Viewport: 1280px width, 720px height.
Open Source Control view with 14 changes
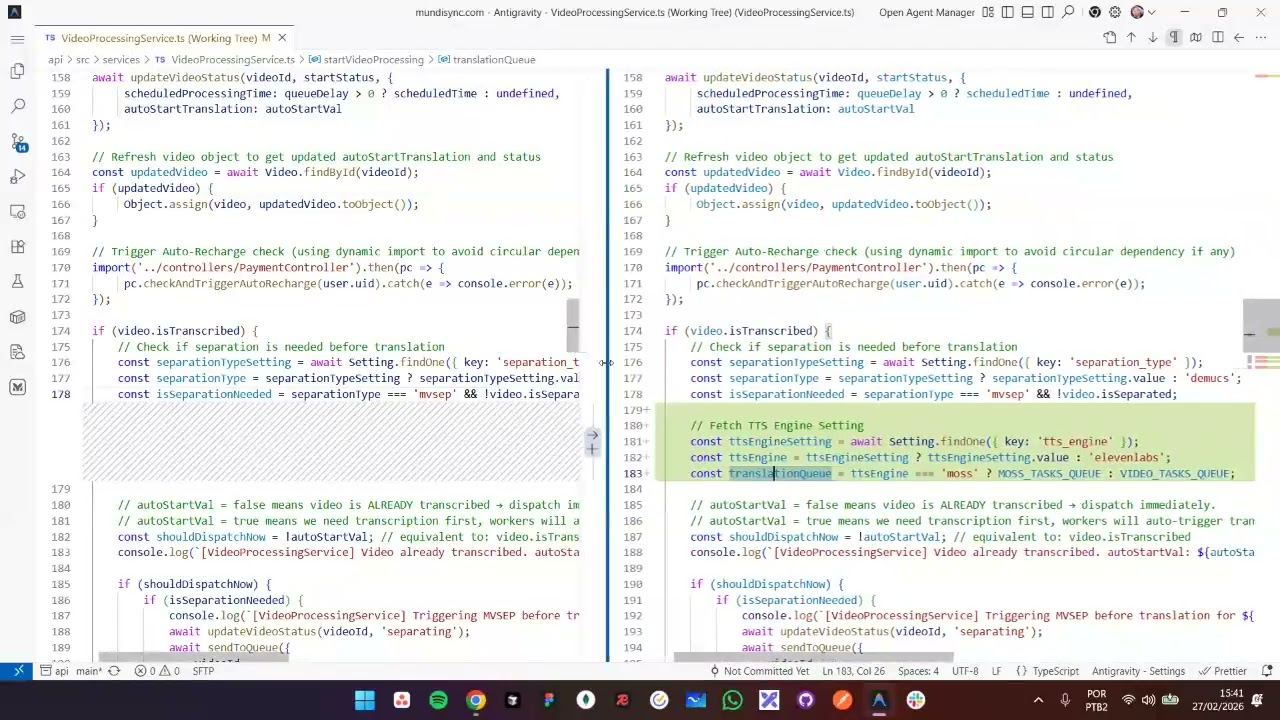click(x=17, y=141)
